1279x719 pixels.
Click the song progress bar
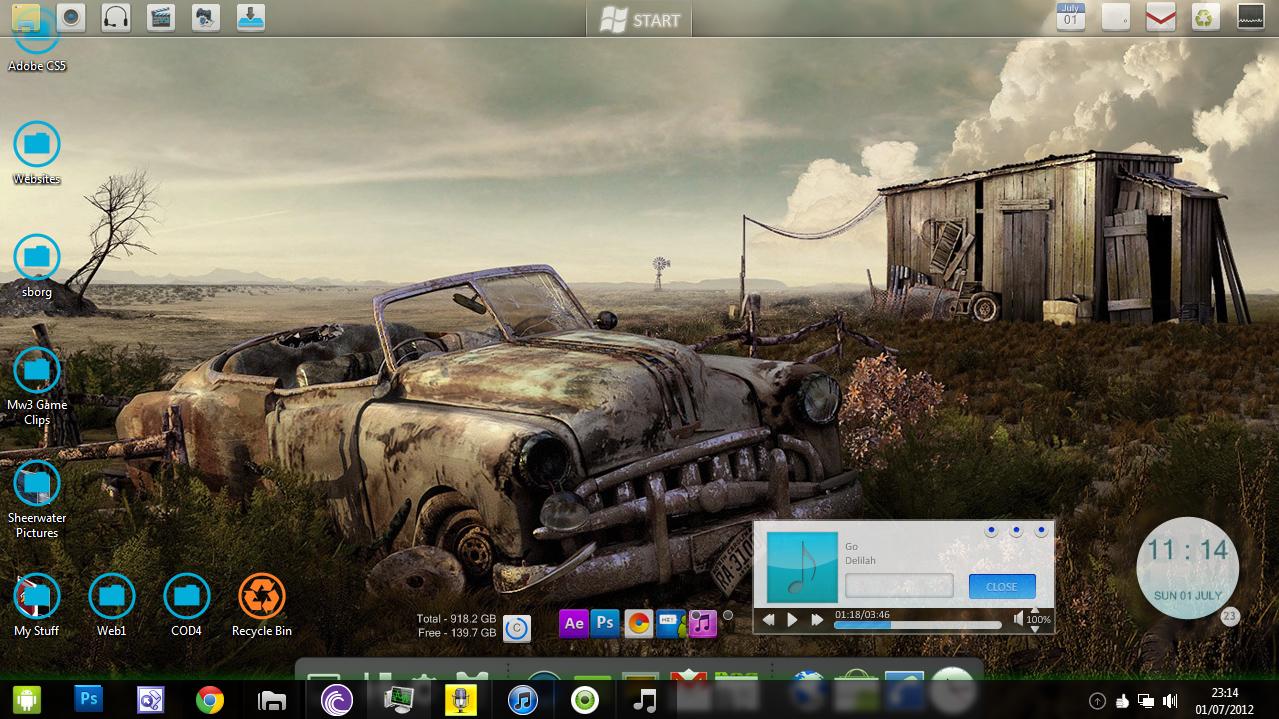[x=917, y=626]
